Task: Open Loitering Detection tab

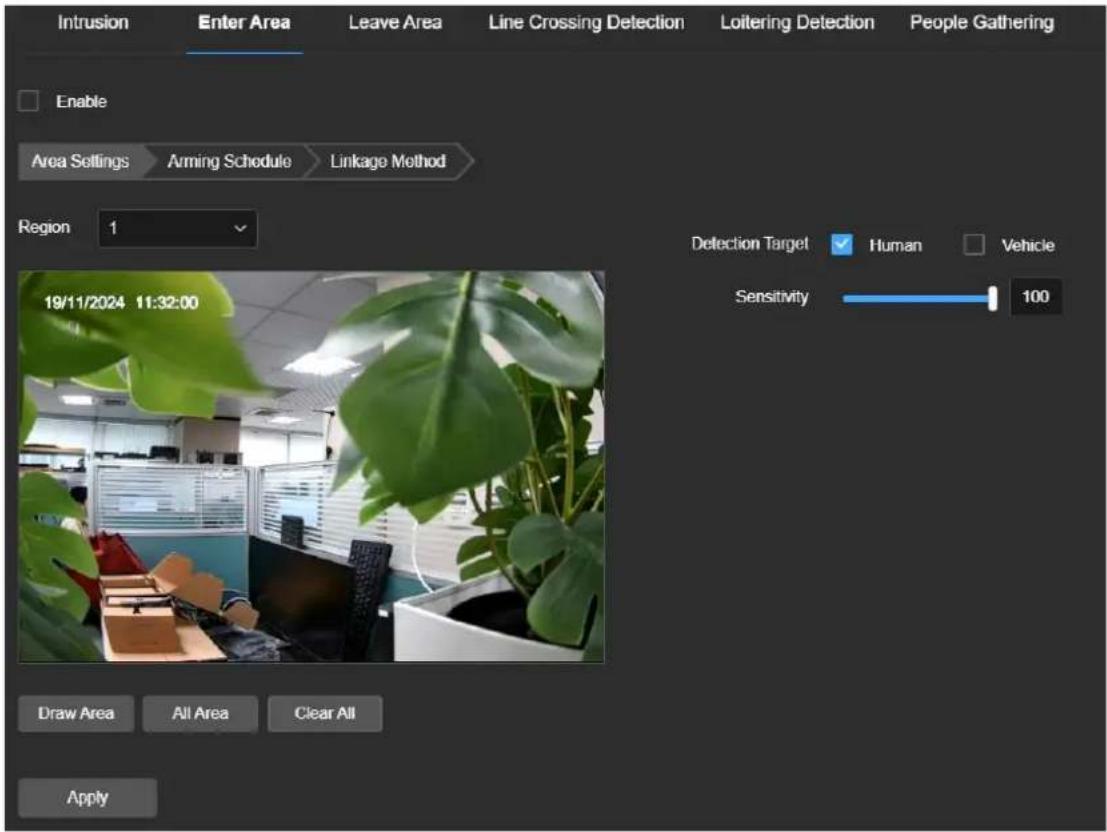Action: click(797, 23)
